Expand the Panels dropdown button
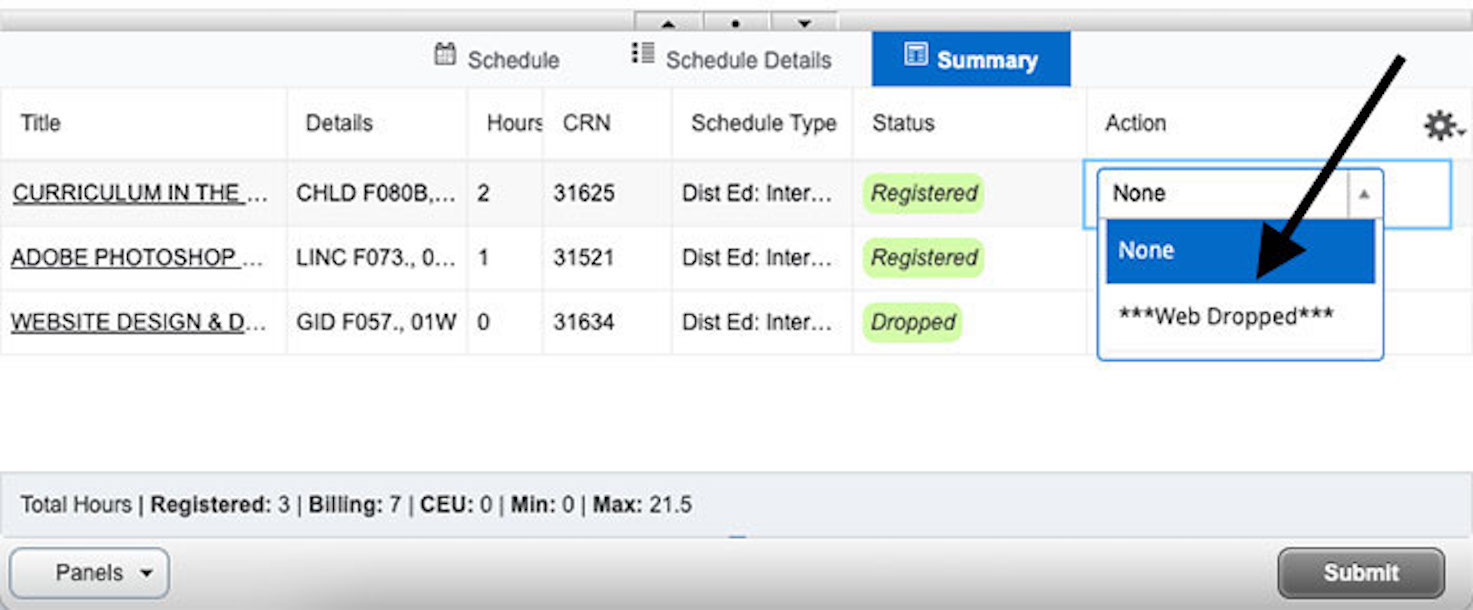The height and width of the screenshot is (610, 1473). (x=90, y=573)
